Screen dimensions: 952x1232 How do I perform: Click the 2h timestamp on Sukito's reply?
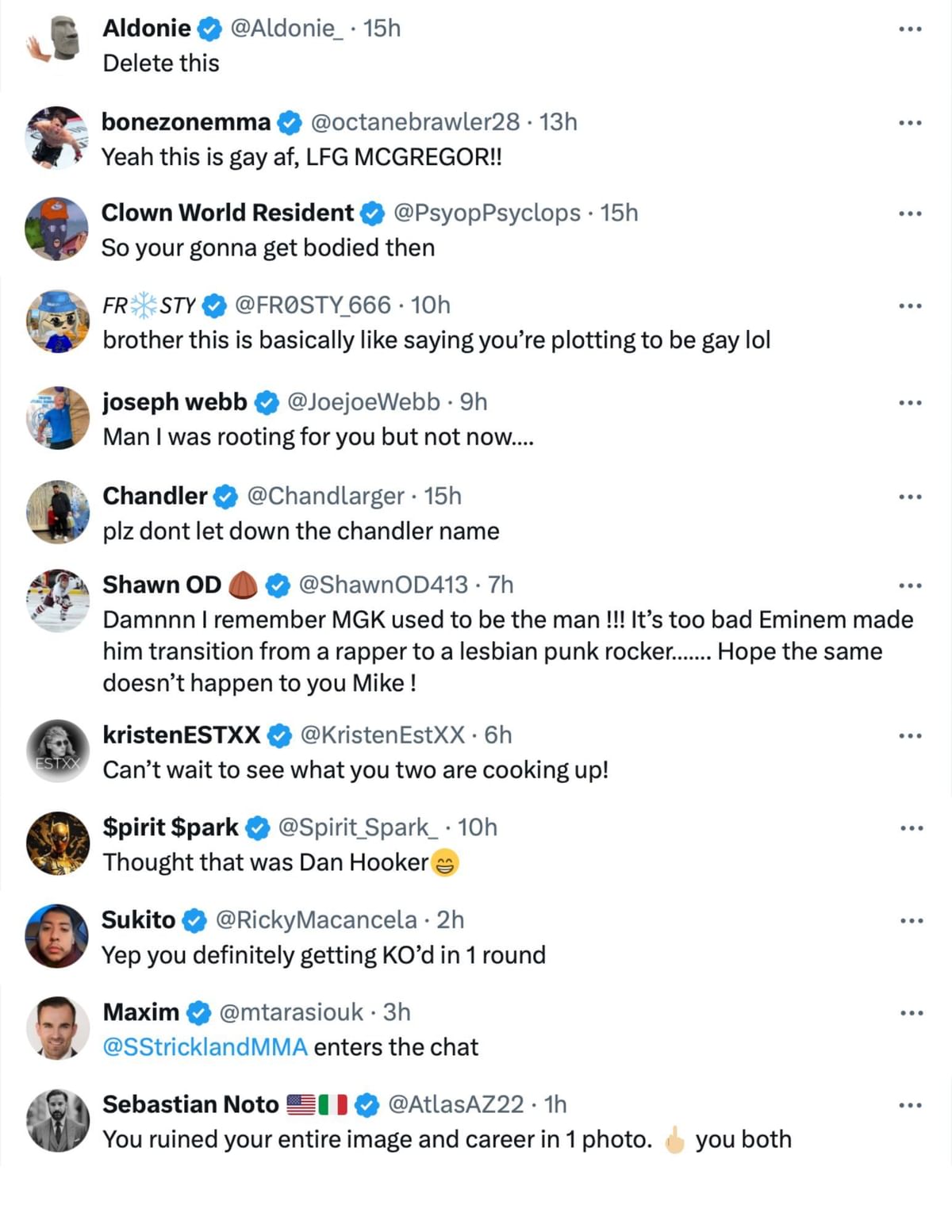click(451, 920)
